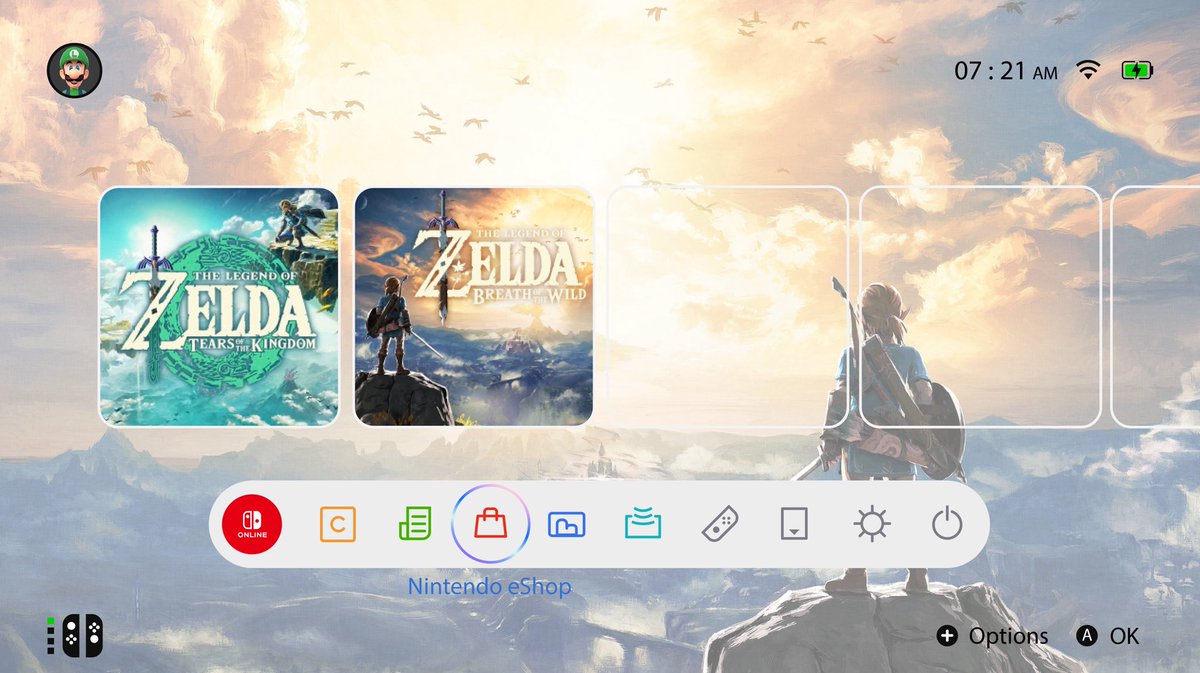Select the second empty game slot
The height and width of the screenshot is (673, 1200).
[x=981, y=307]
